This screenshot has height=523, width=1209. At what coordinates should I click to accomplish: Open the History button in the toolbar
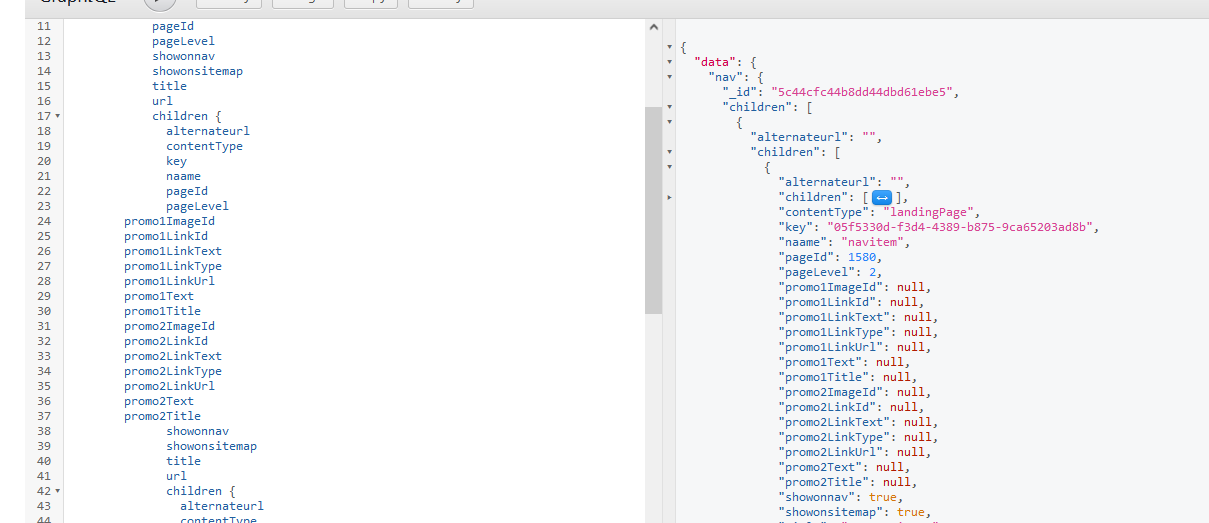(441, 3)
